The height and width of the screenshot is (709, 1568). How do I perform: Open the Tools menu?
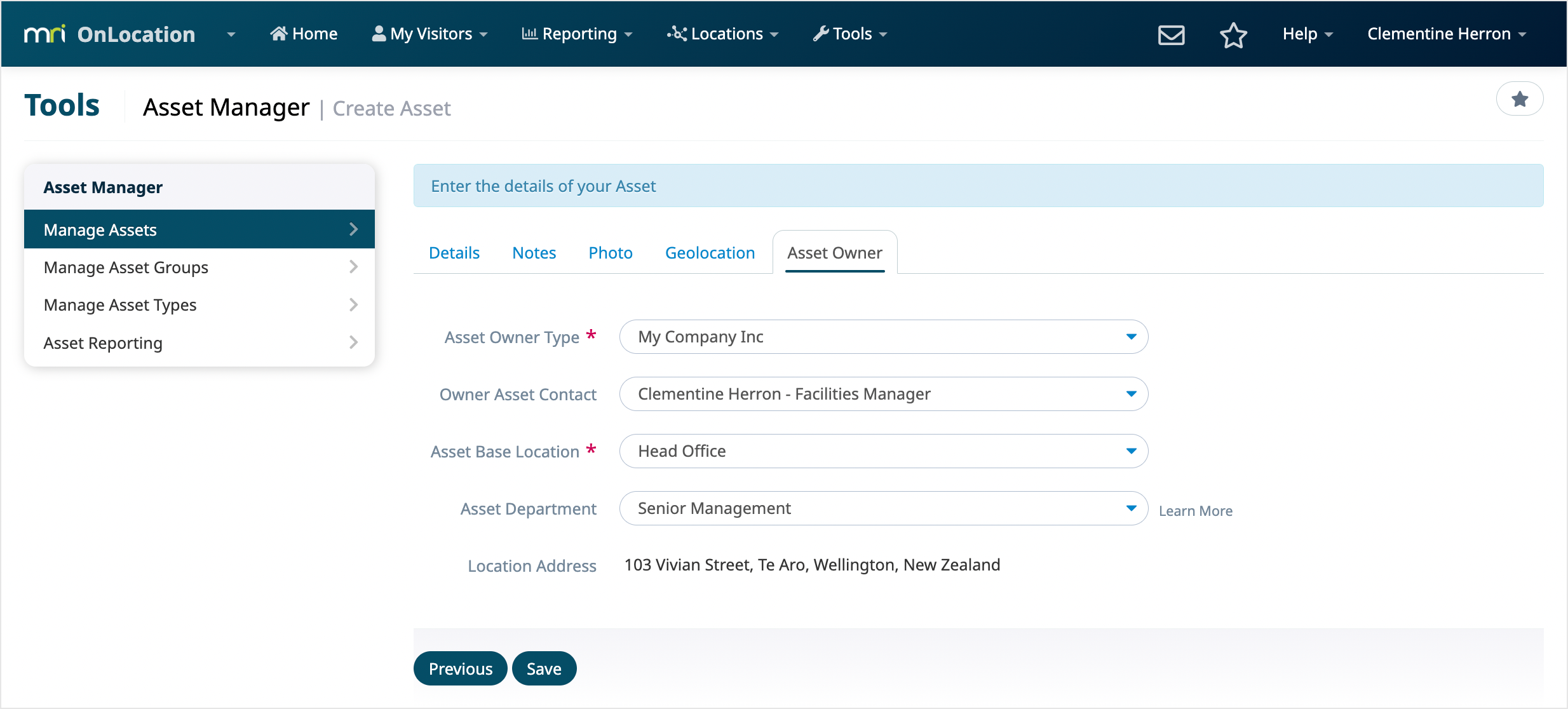pyautogui.click(x=850, y=34)
